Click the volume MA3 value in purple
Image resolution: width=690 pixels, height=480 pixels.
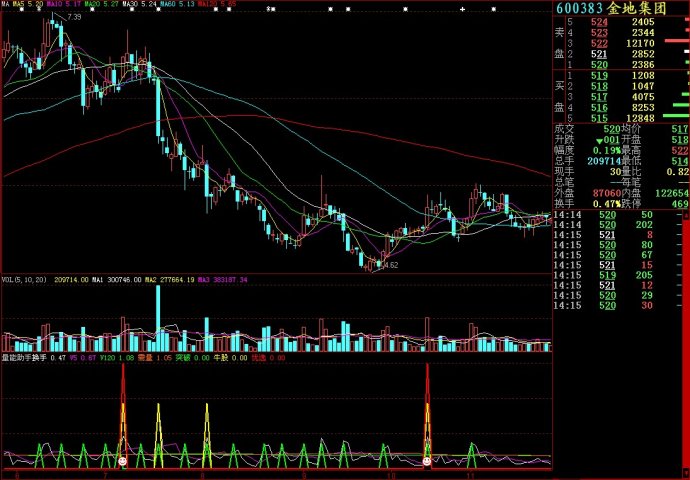pyautogui.click(x=223, y=280)
